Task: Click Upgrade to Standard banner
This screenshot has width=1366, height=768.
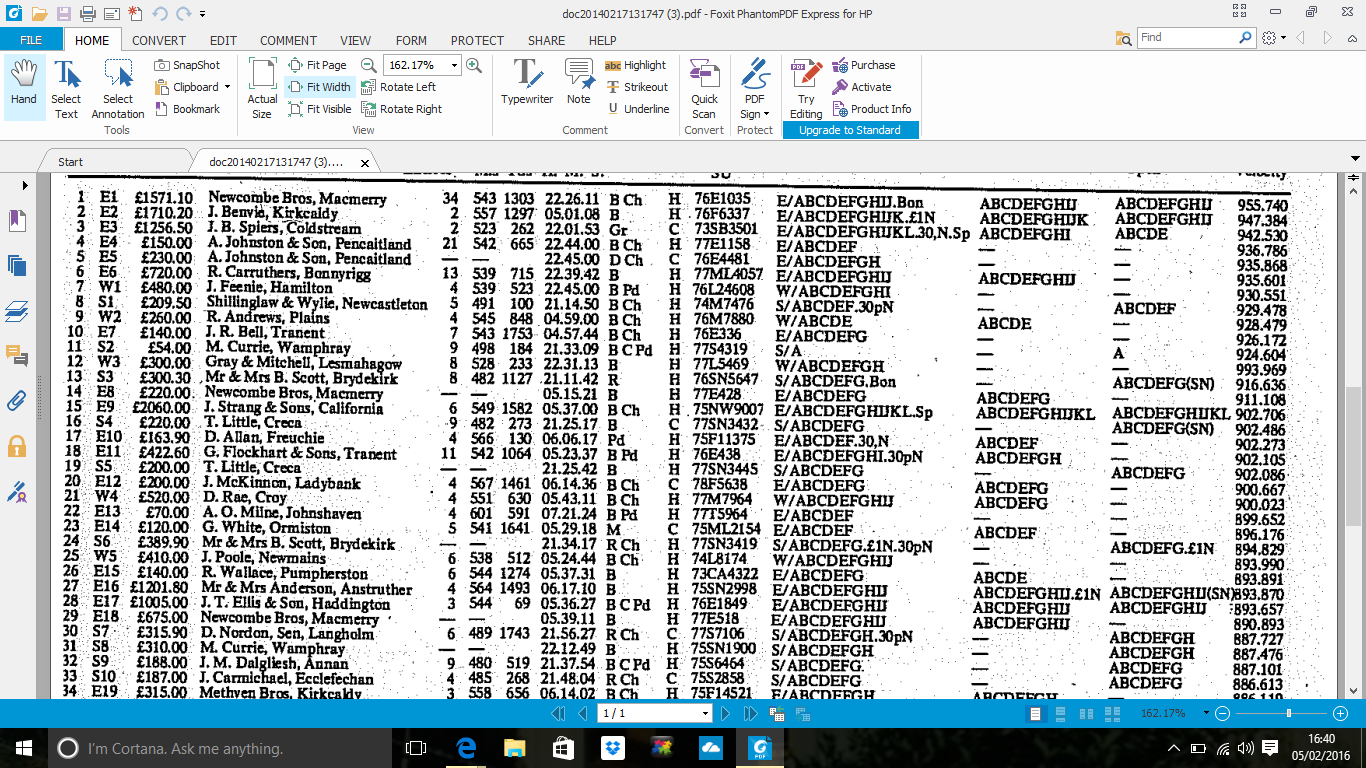Action: pos(850,130)
